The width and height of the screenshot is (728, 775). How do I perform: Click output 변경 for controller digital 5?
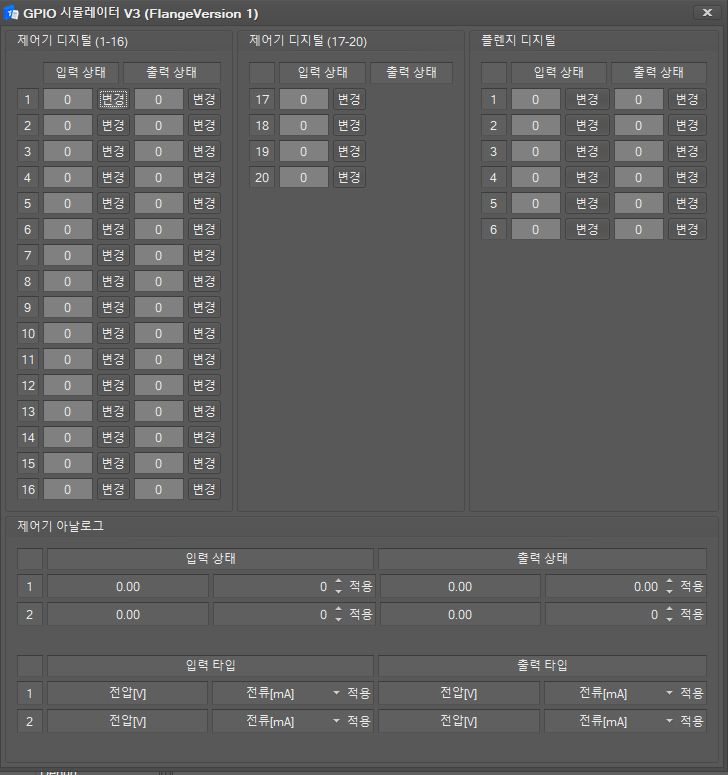click(204, 203)
